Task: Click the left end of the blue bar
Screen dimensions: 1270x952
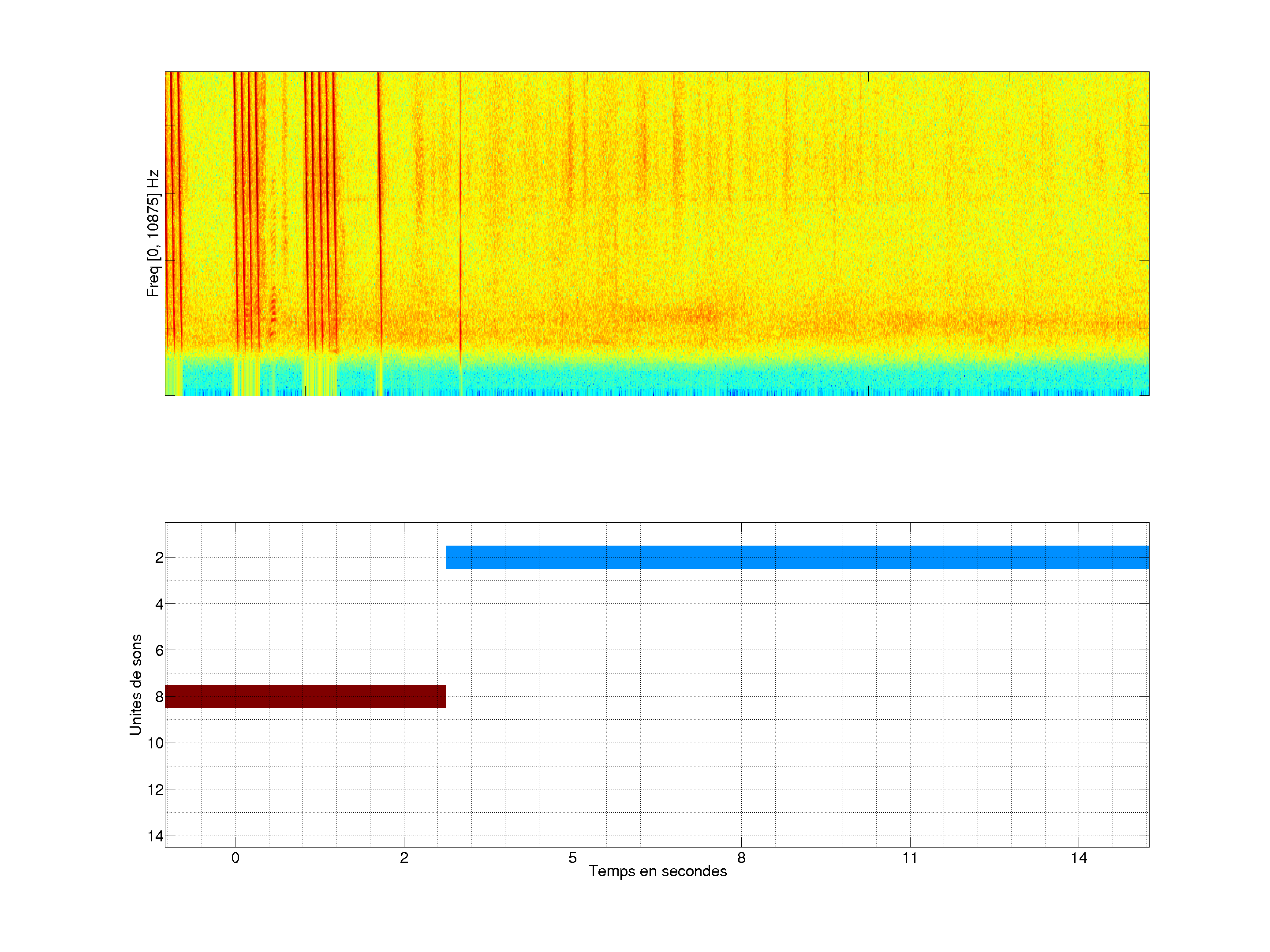Action: pos(449,557)
